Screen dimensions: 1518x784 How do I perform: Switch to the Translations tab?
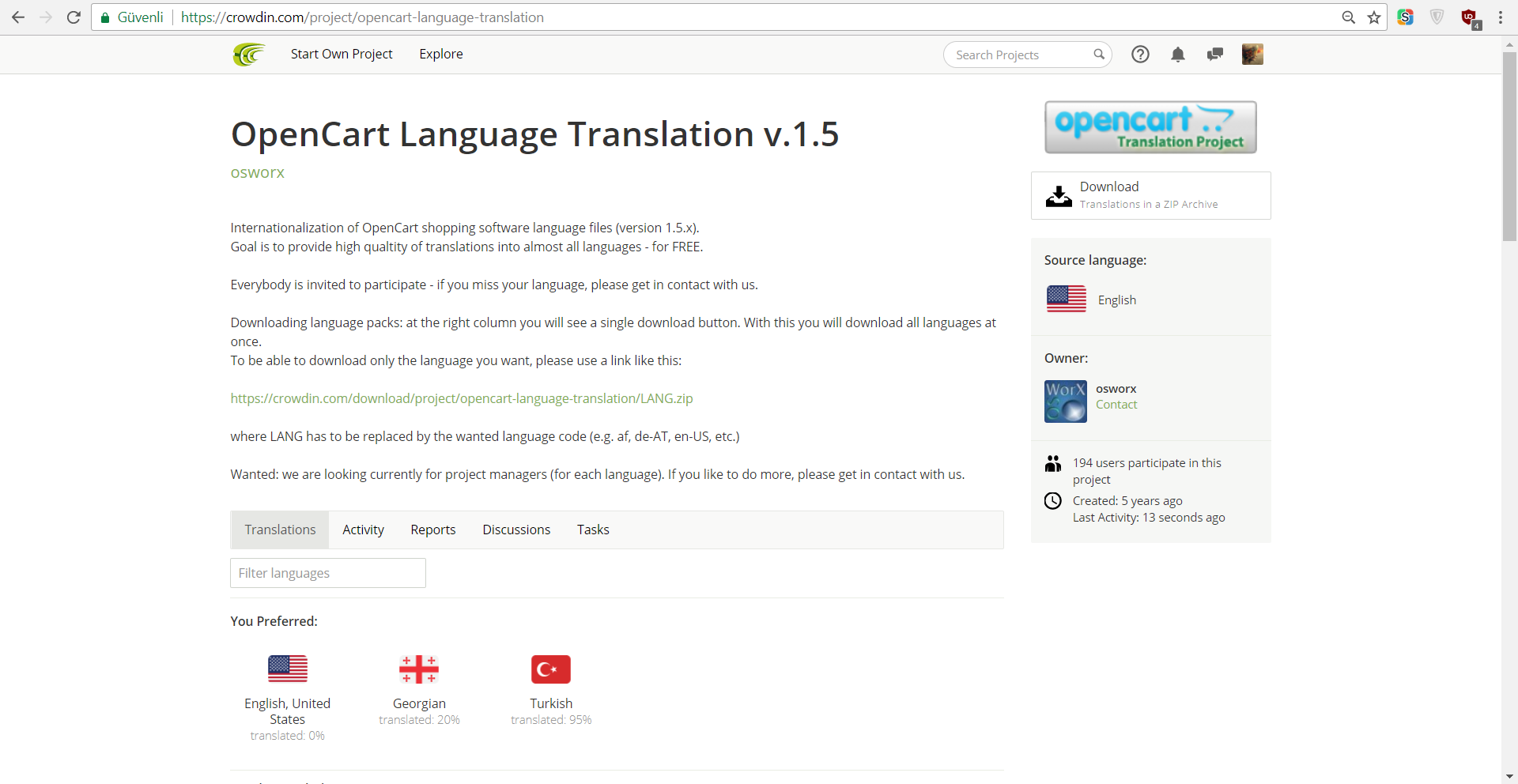[280, 530]
